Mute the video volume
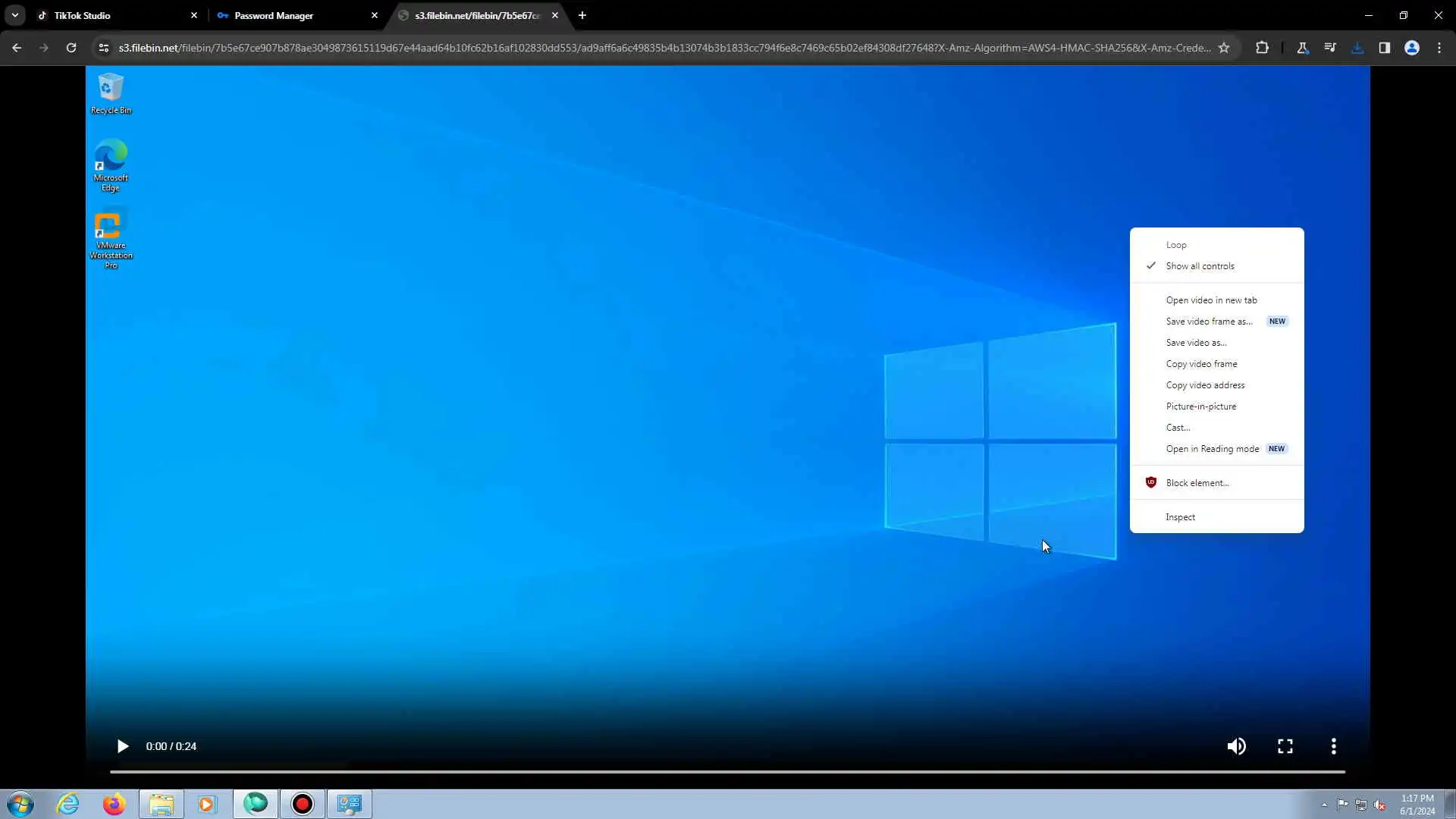The image size is (1456, 819). 1236,746
